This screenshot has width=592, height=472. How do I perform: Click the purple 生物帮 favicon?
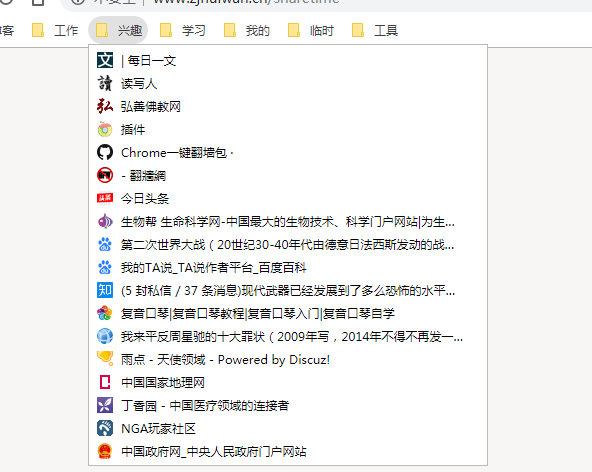[x=105, y=222]
